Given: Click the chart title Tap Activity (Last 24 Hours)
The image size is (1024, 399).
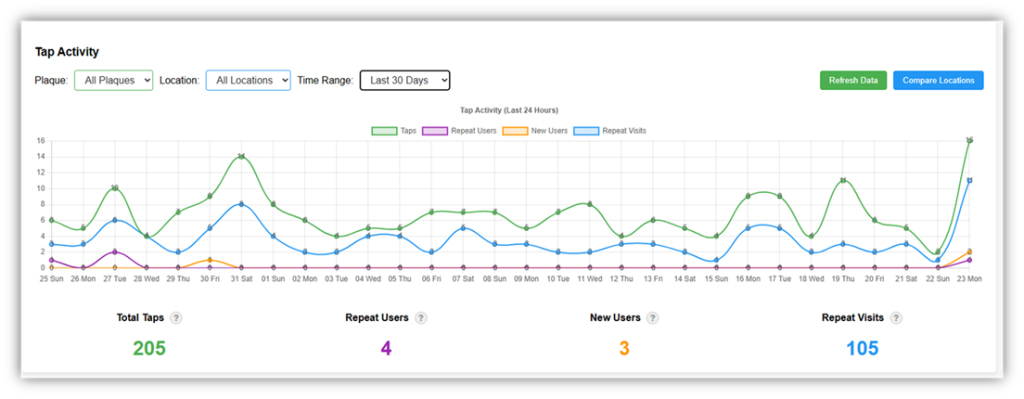Looking at the screenshot, I should [509, 110].
